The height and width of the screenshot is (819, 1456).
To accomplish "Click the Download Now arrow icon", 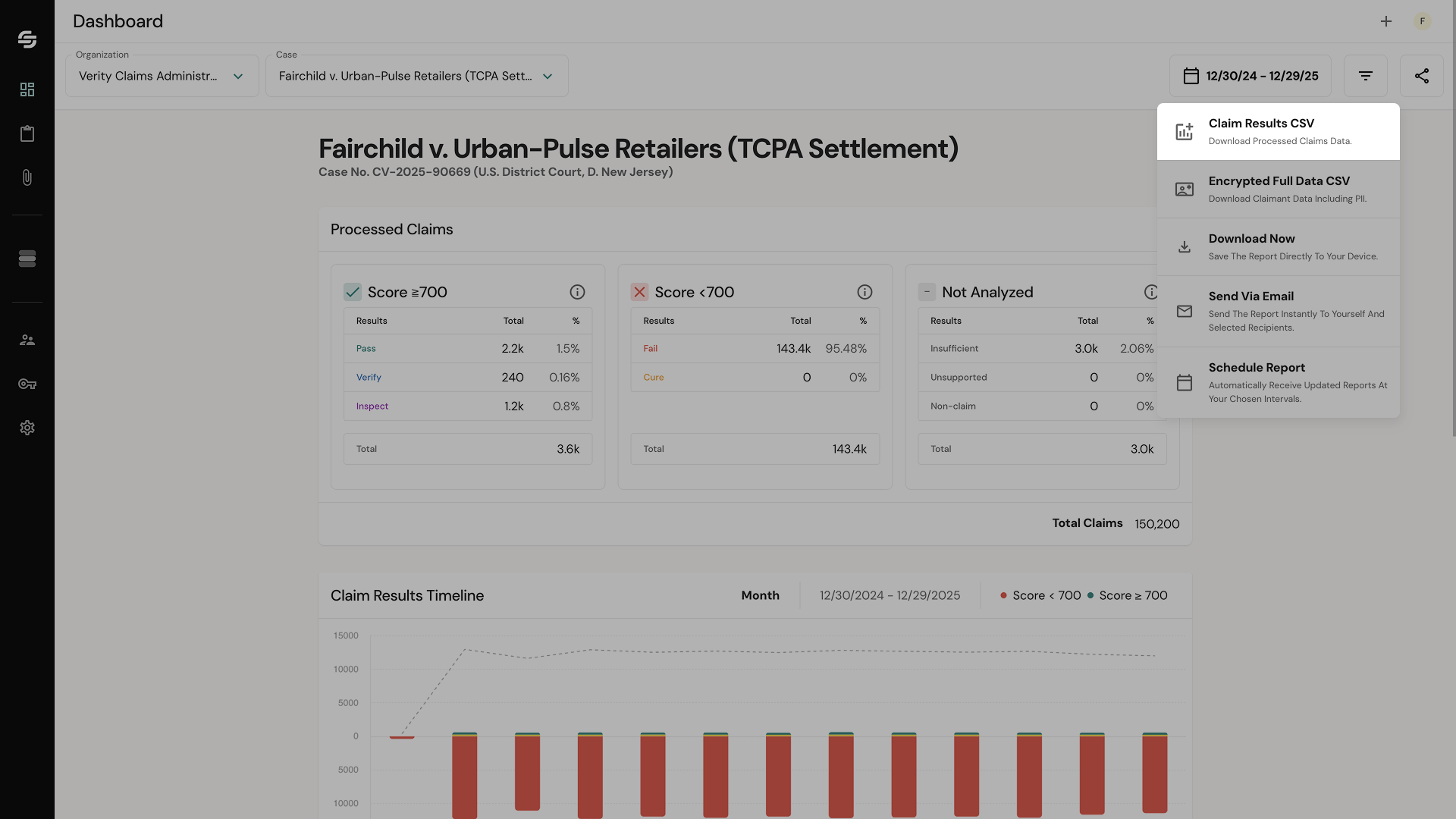I will click(x=1185, y=246).
